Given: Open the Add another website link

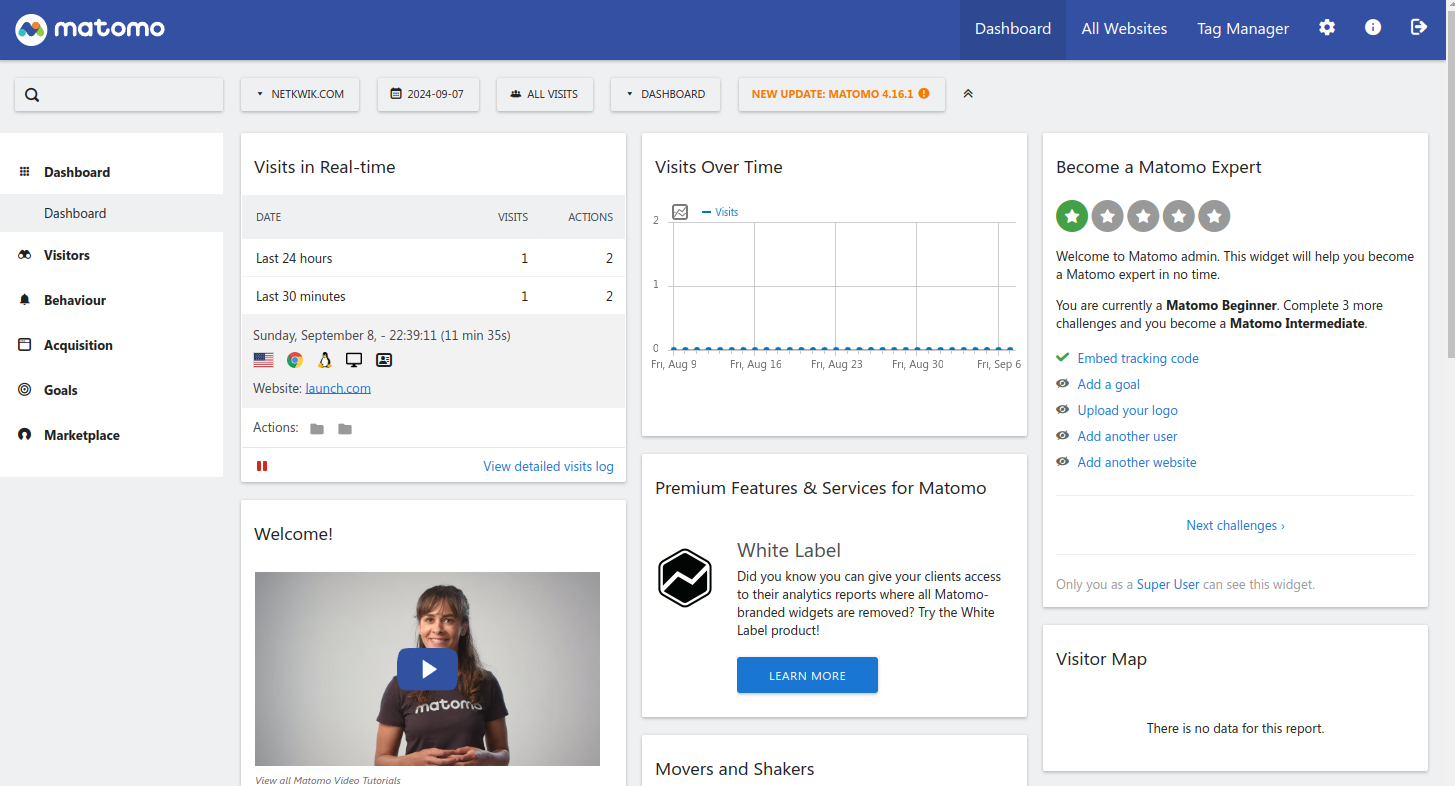Looking at the screenshot, I should (1137, 462).
